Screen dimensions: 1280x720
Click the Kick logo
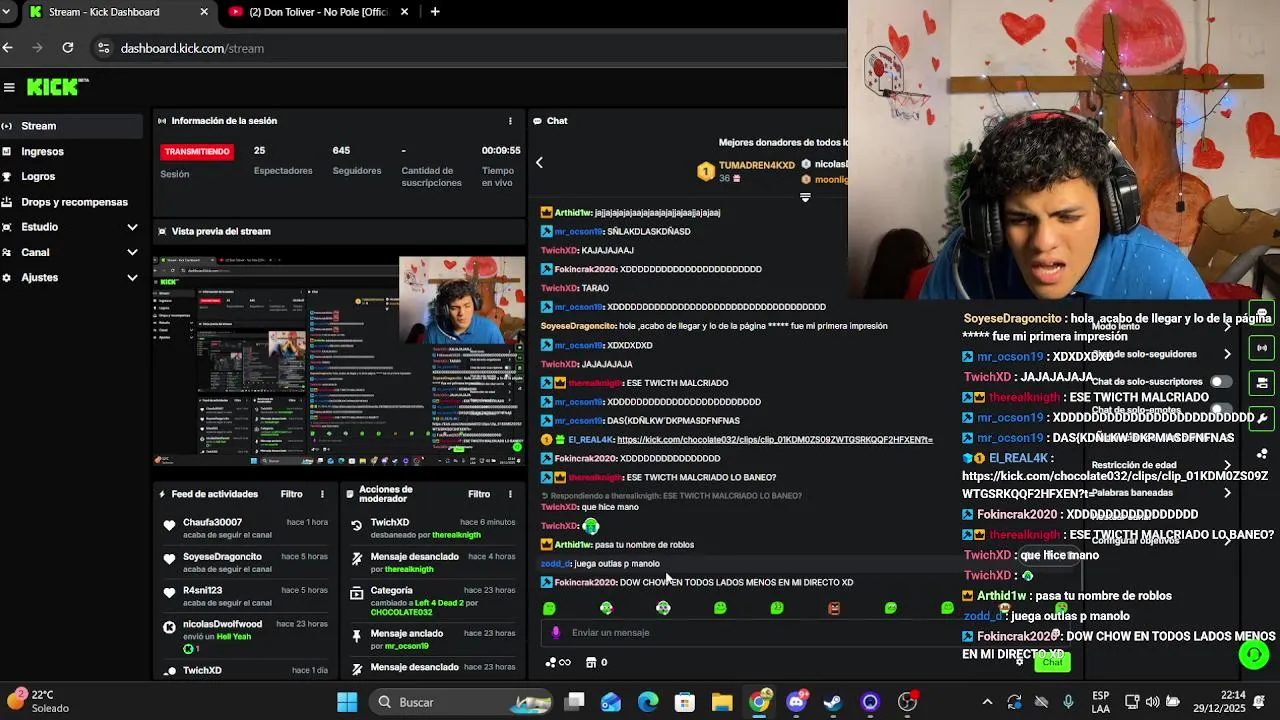[57, 87]
